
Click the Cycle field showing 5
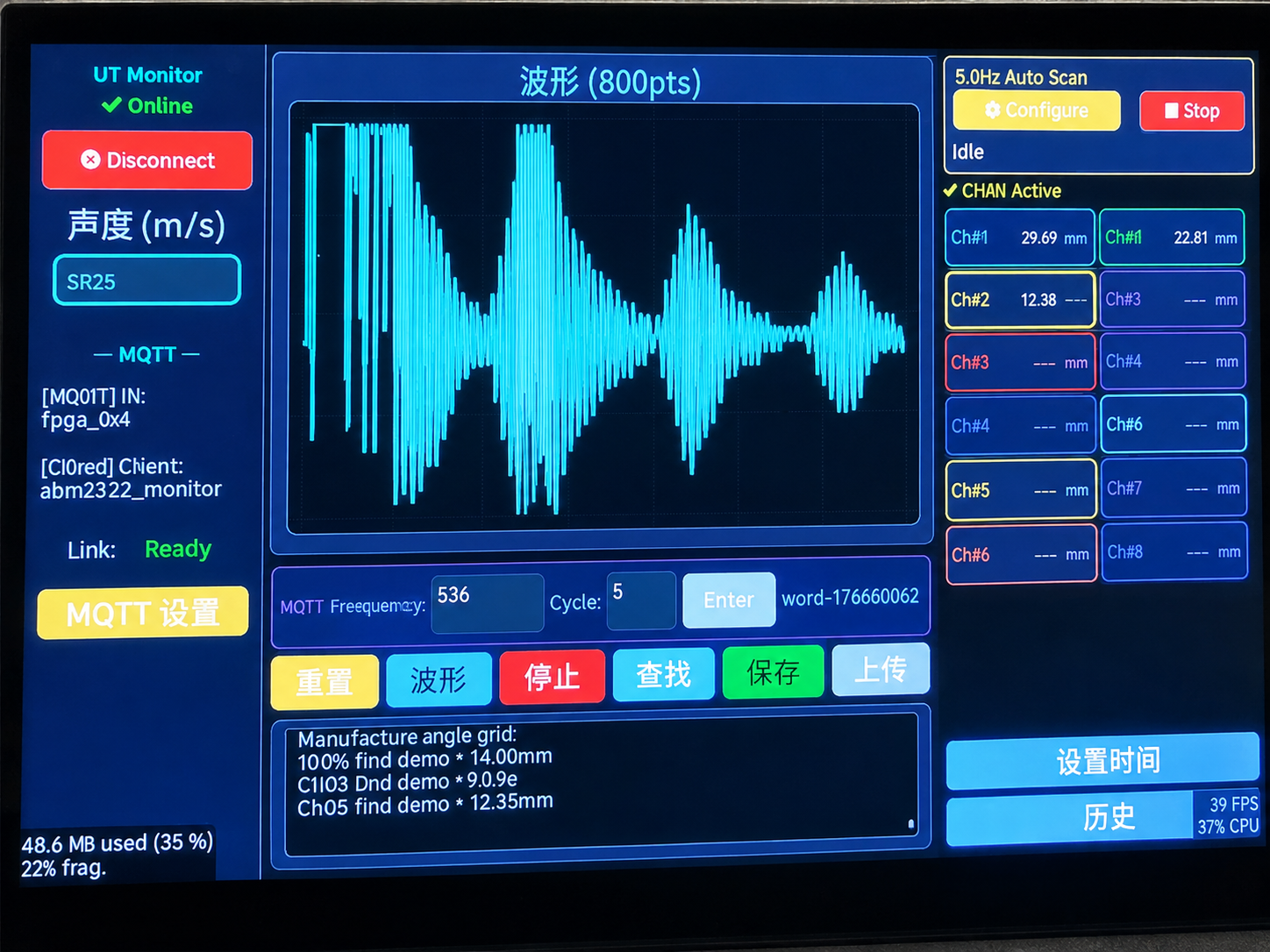coord(641,600)
